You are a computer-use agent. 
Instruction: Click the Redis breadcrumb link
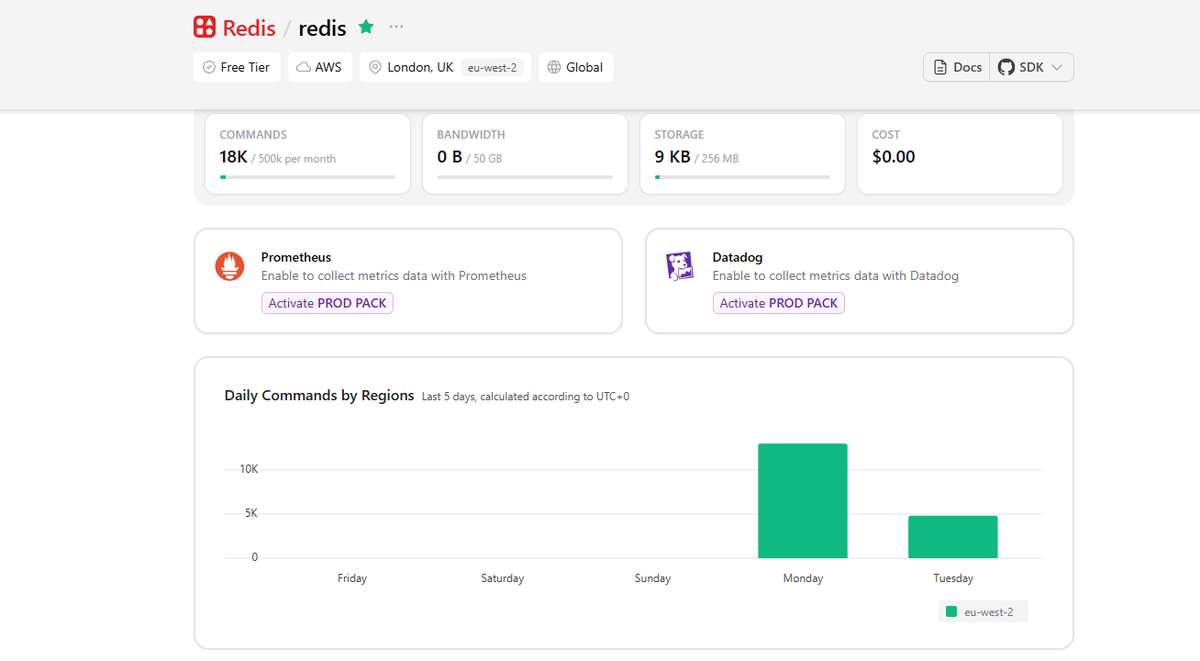click(249, 27)
